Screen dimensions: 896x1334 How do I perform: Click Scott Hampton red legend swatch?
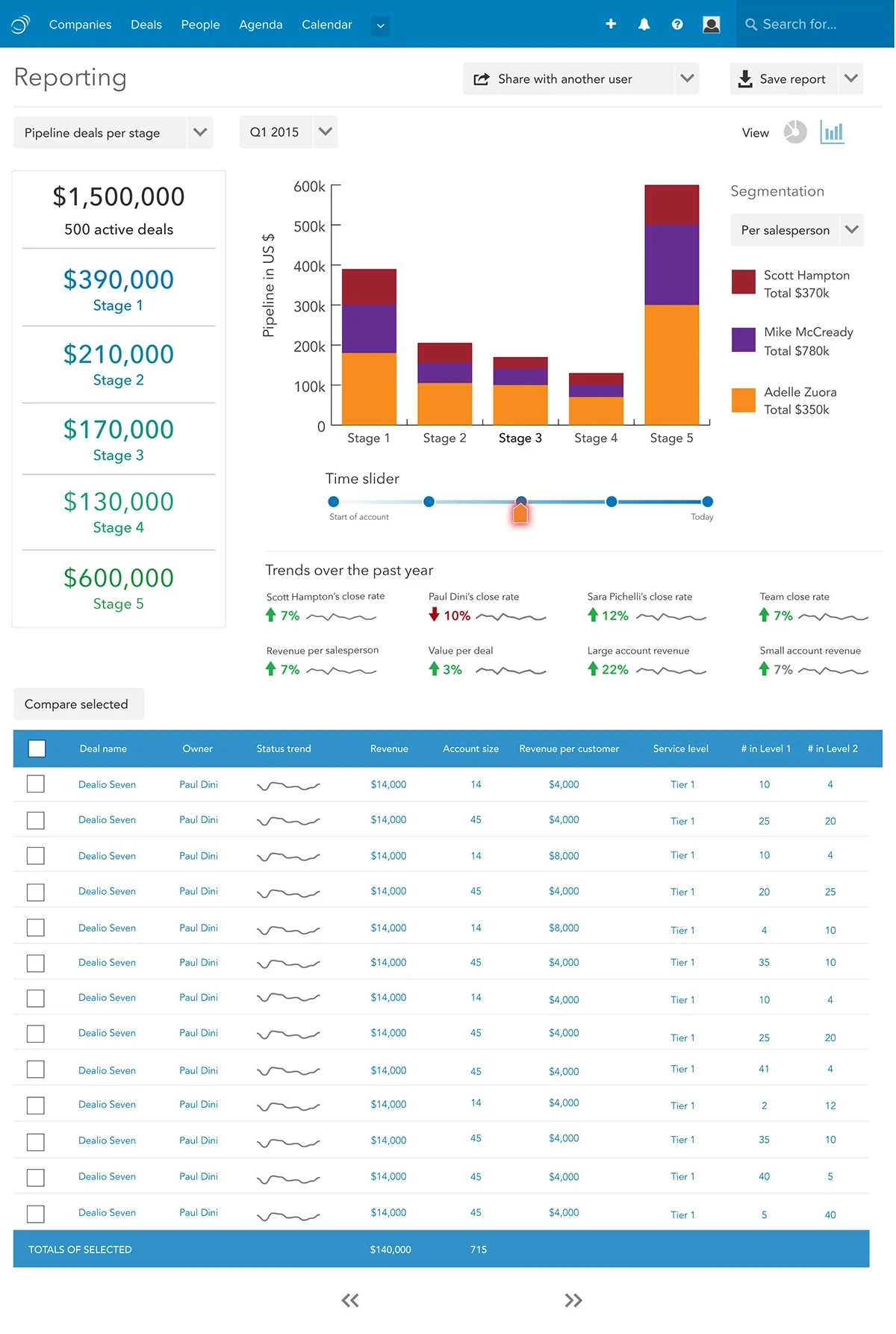tap(744, 282)
